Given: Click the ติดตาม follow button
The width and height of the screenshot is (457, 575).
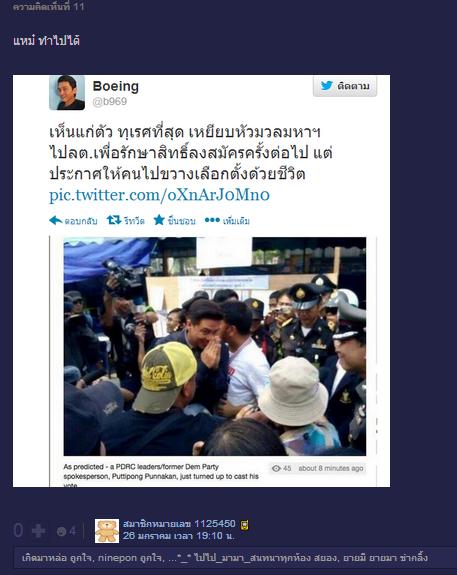Looking at the screenshot, I should [x=345, y=86].
